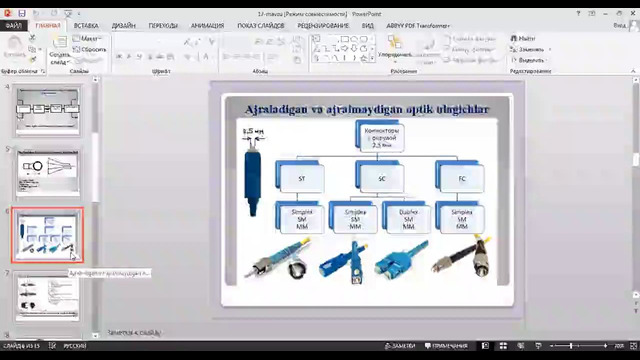
Task: Open the ФАЙЛ file menu
Action: click(x=13, y=25)
